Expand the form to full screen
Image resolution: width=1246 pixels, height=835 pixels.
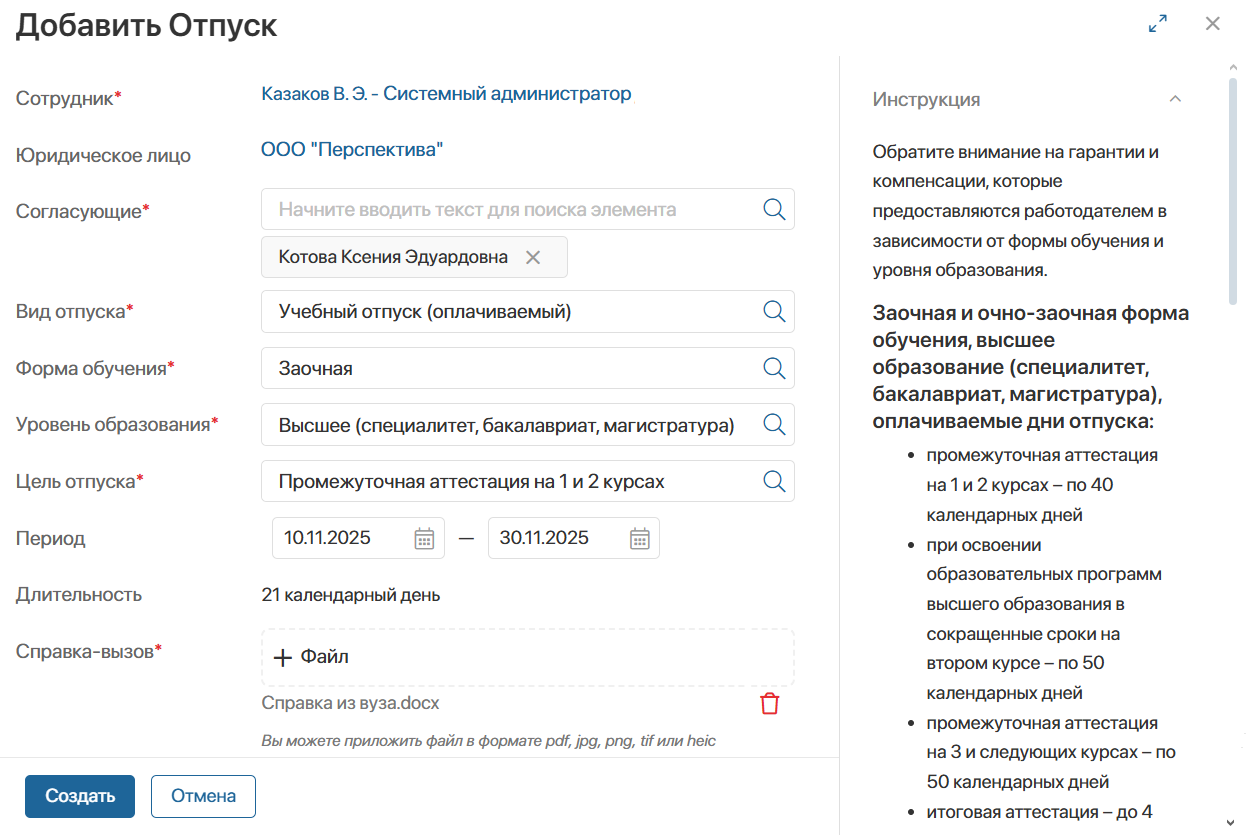click(x=1158, y=24)
